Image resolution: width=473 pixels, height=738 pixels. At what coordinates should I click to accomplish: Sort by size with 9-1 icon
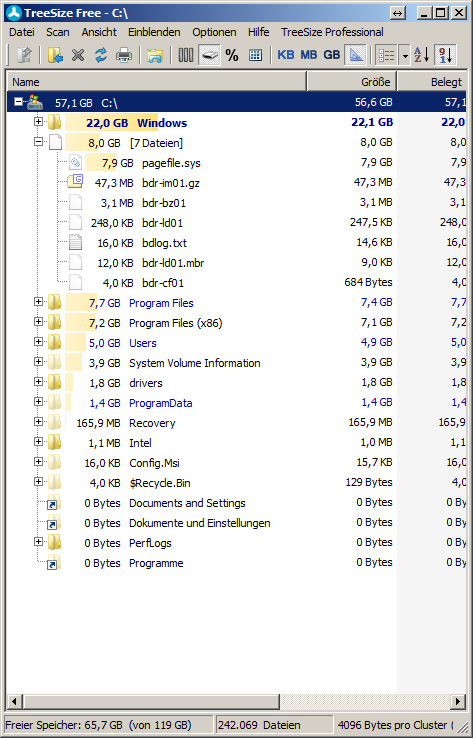pyautogui.click(x=445, y=56)
